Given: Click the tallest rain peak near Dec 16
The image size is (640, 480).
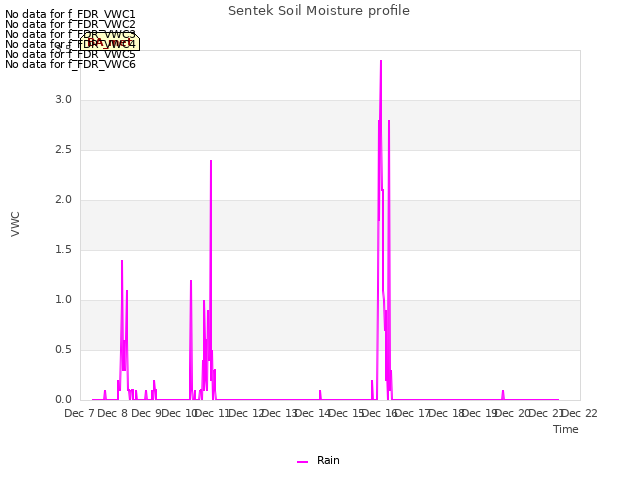Looking at the screenshot, I should 381,61.
